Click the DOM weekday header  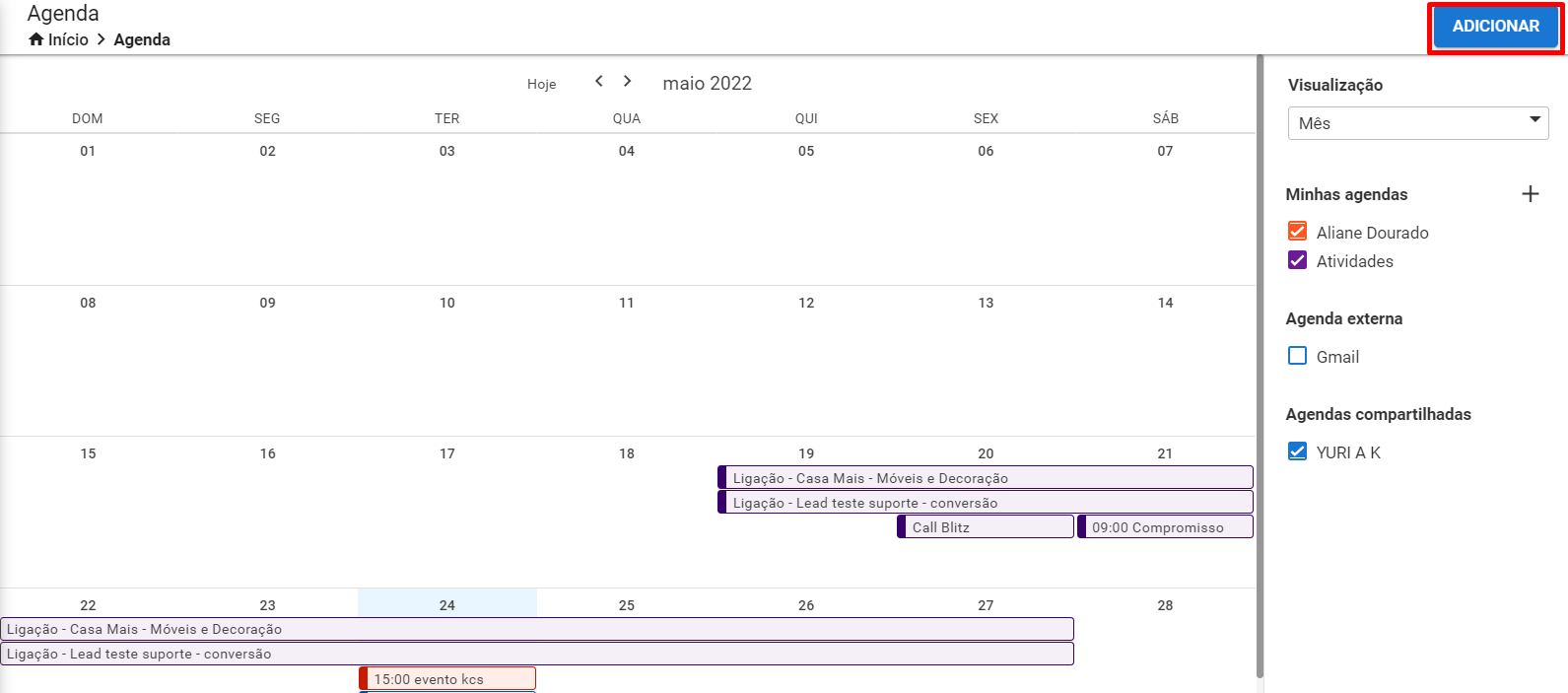[x=88, y=118]
